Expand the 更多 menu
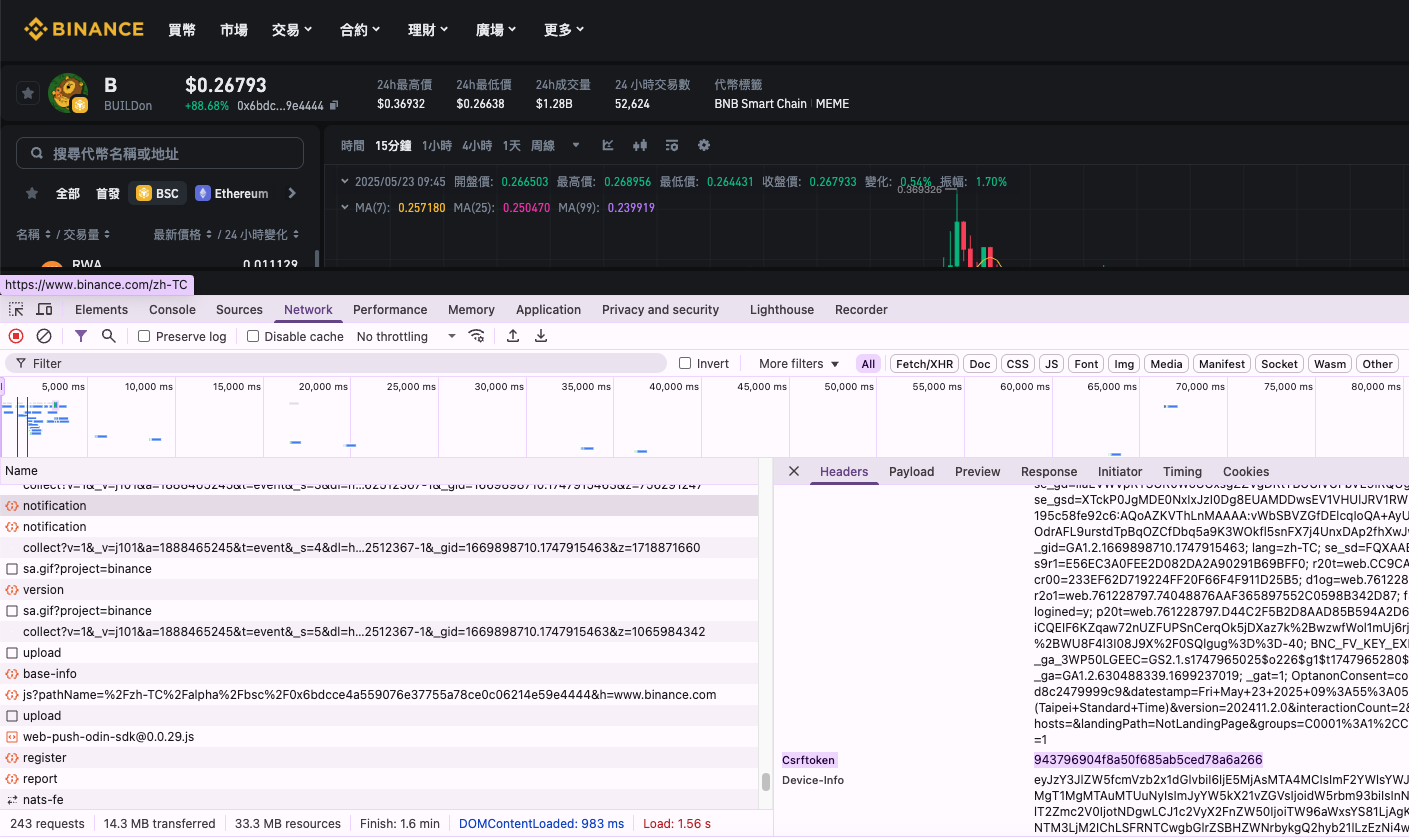 click(x=564, y=30)
